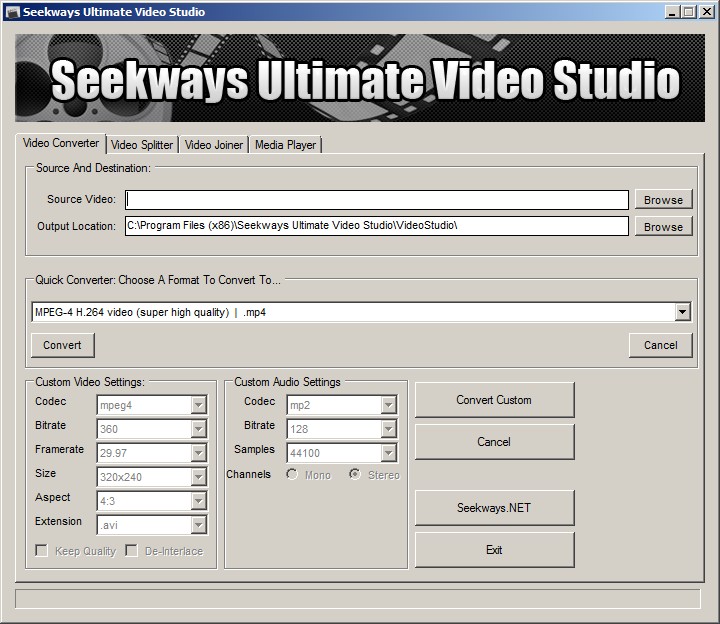Open the Extension .avi dropdown
Viewport: 720px width, 624px height.
[198, 524]
